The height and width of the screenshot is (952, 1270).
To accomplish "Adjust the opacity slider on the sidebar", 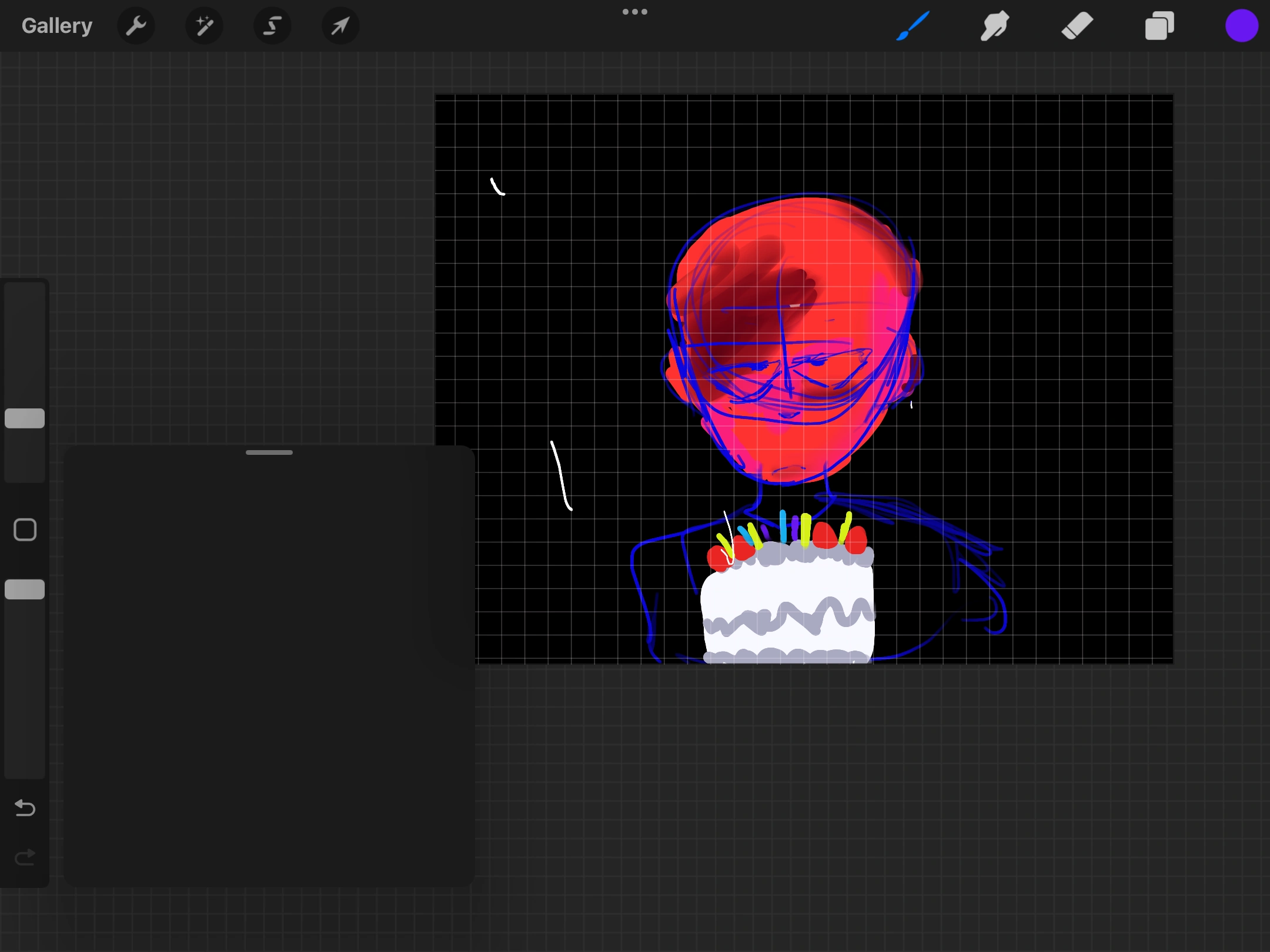I will pos(24,589).
